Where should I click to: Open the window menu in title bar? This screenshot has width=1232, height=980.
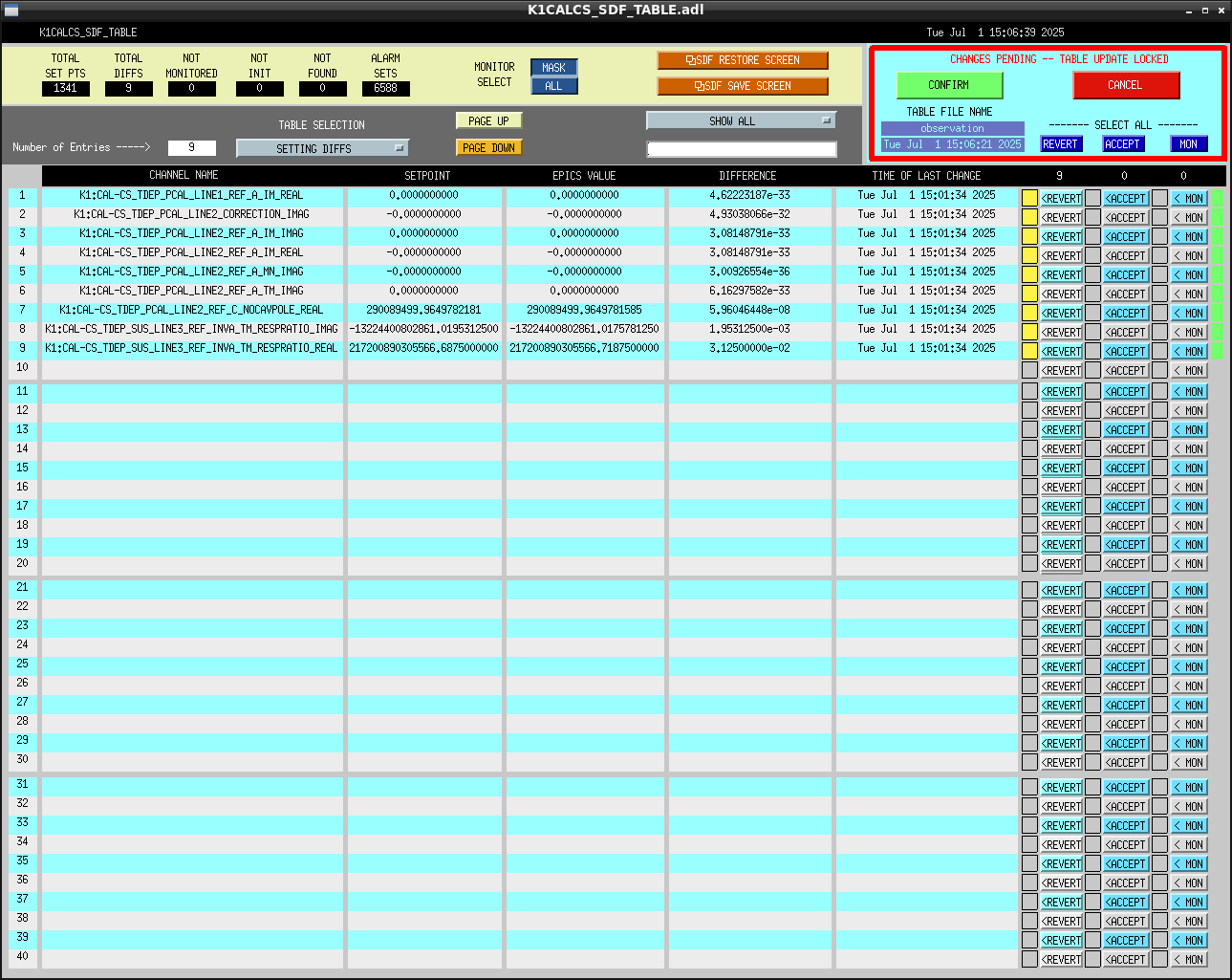tap(11, 10)
